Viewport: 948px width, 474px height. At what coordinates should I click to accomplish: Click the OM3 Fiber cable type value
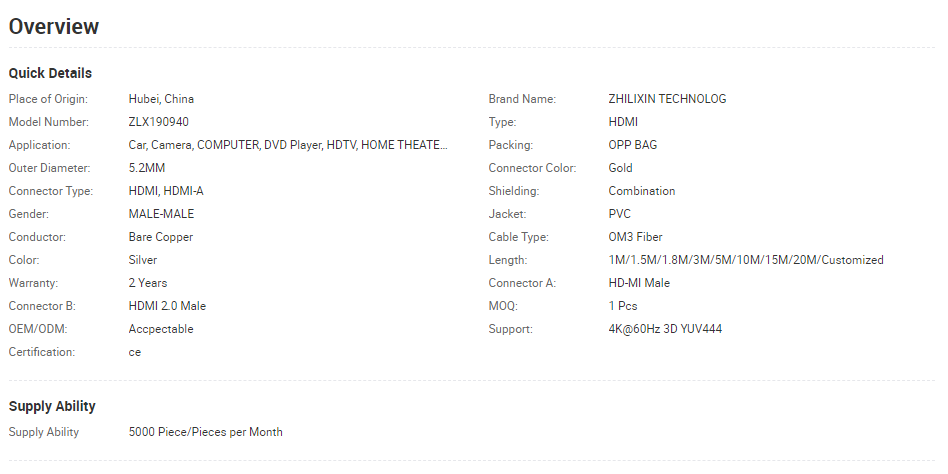635,237
